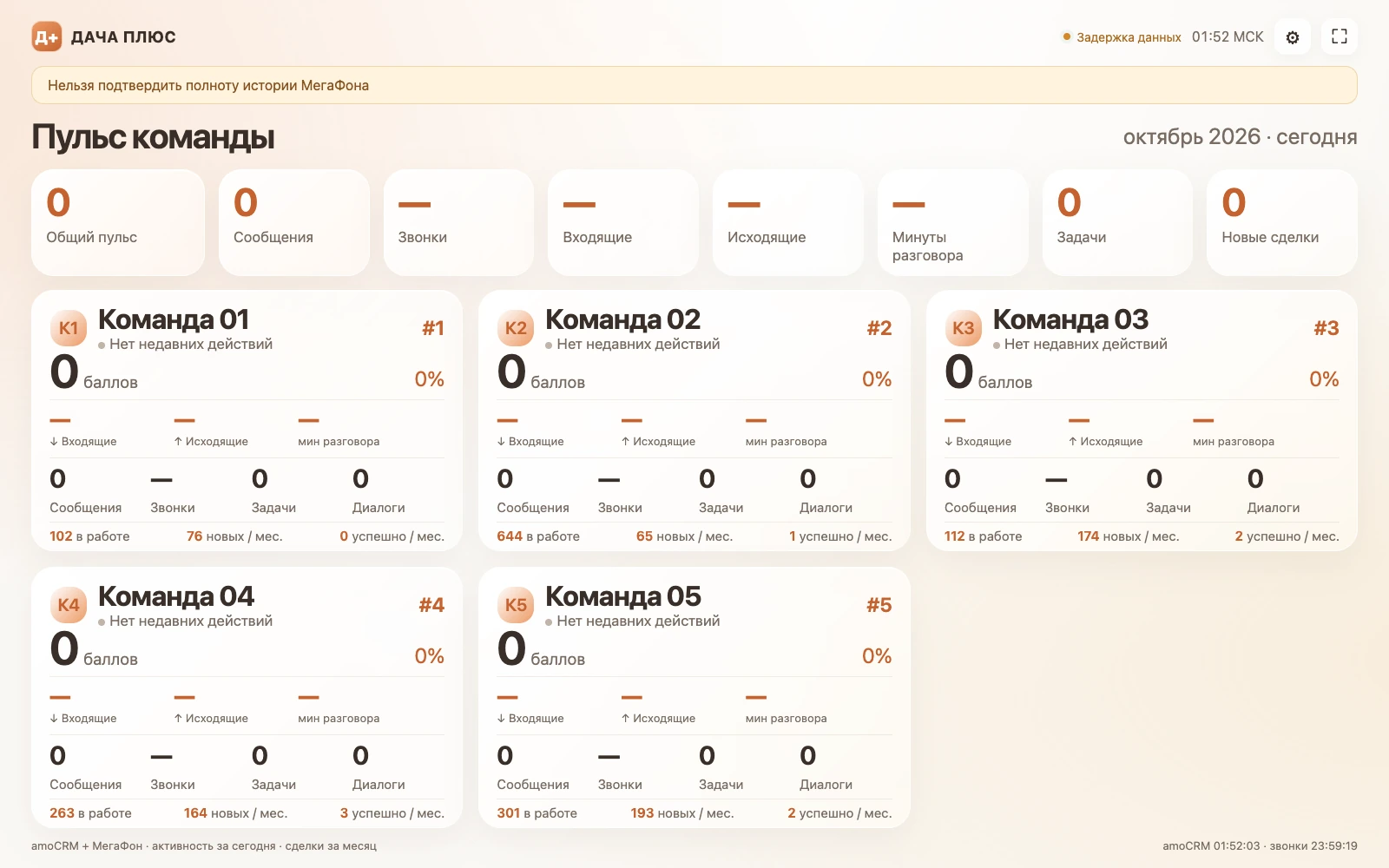Click the #3 rank label
The width and height of the screenshot is (1389, 868).
click(x=1326, y=328)
